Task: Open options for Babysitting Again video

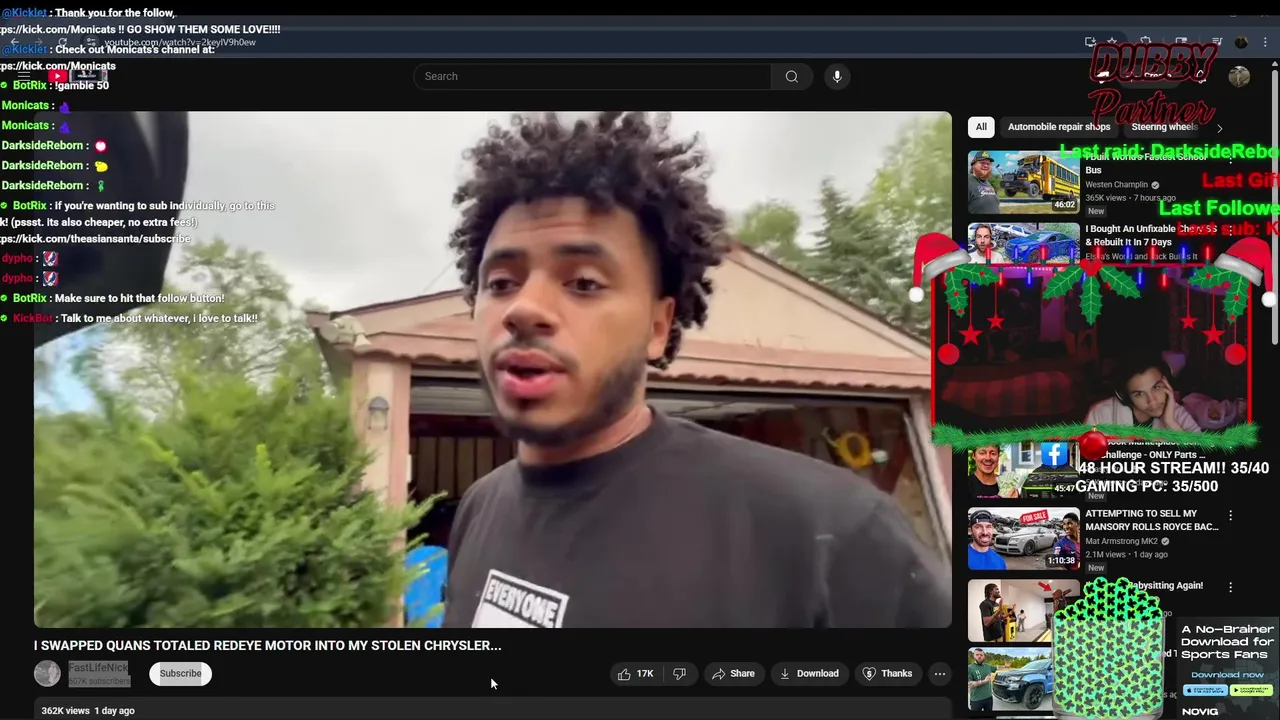Action: click(x=1231, y=587)
